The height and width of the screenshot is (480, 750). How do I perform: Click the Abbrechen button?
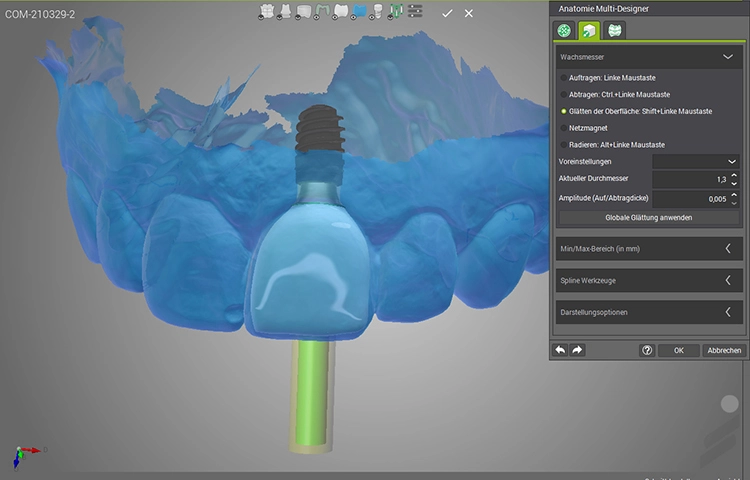(724, 351)
